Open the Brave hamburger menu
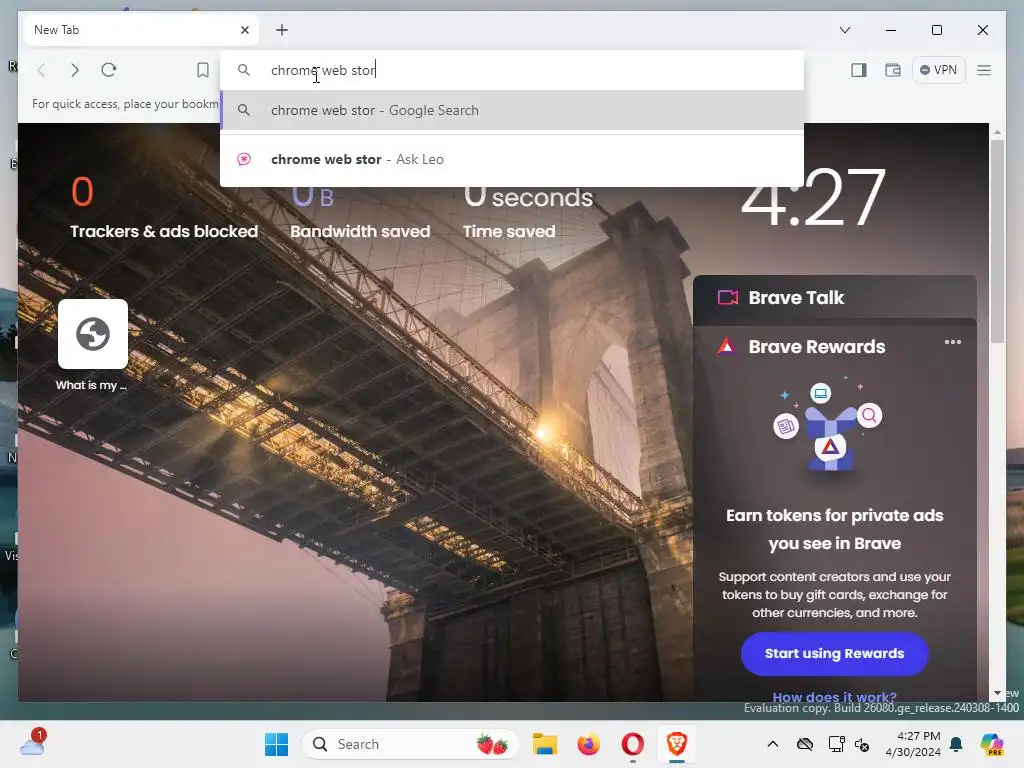The width and height of the screenshot is (1024, 768). pyautogui.click(x=984, y=70)
